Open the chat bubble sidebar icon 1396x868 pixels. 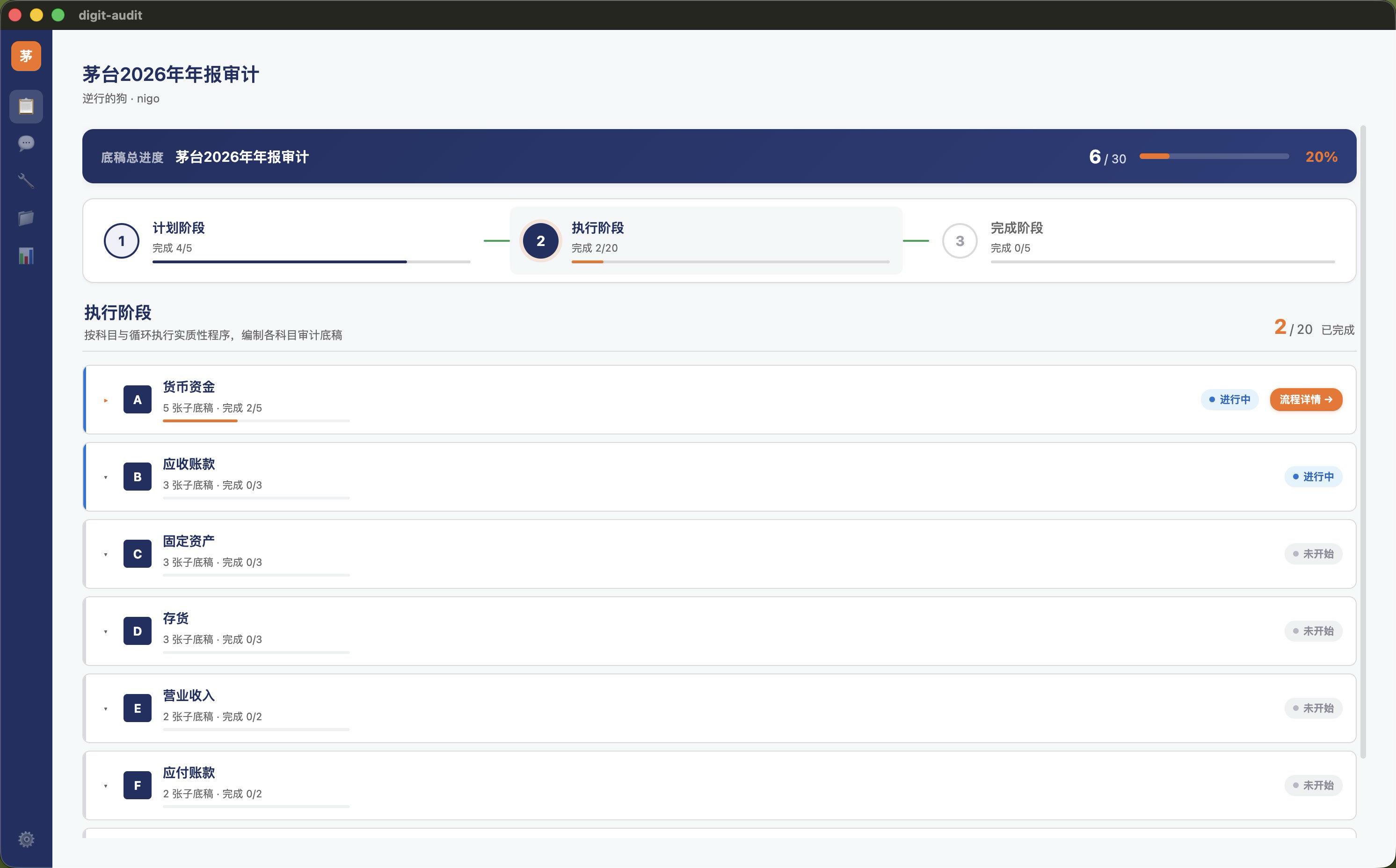26,143
